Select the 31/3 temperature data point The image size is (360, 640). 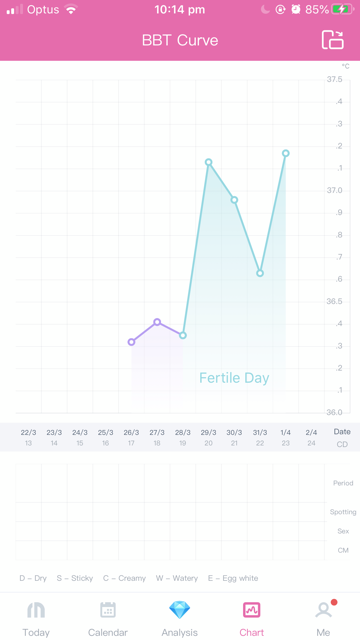[x=260, y=273]
